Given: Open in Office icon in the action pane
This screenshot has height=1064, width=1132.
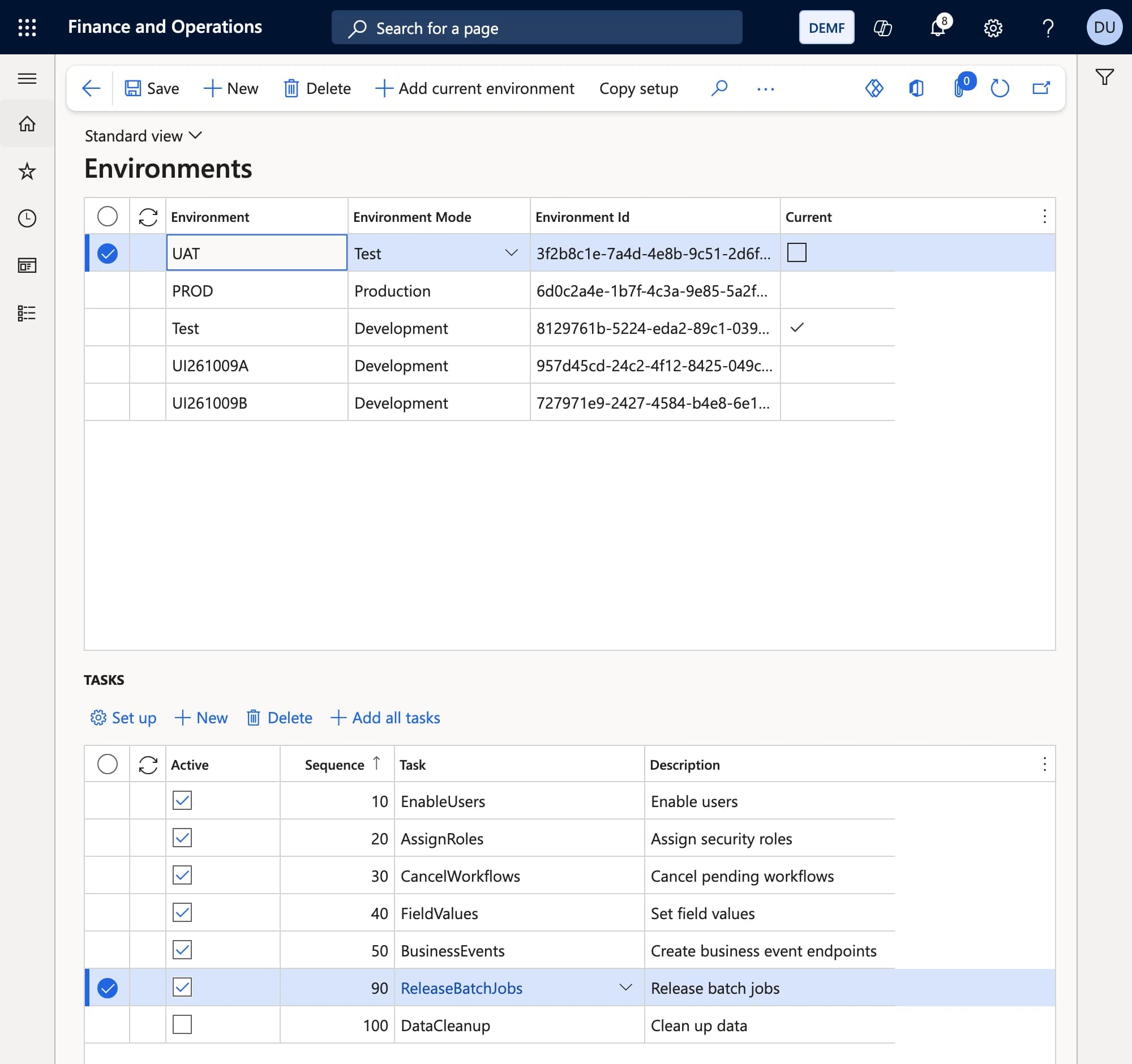Looking at the screenshot, I should coord(916,88).
